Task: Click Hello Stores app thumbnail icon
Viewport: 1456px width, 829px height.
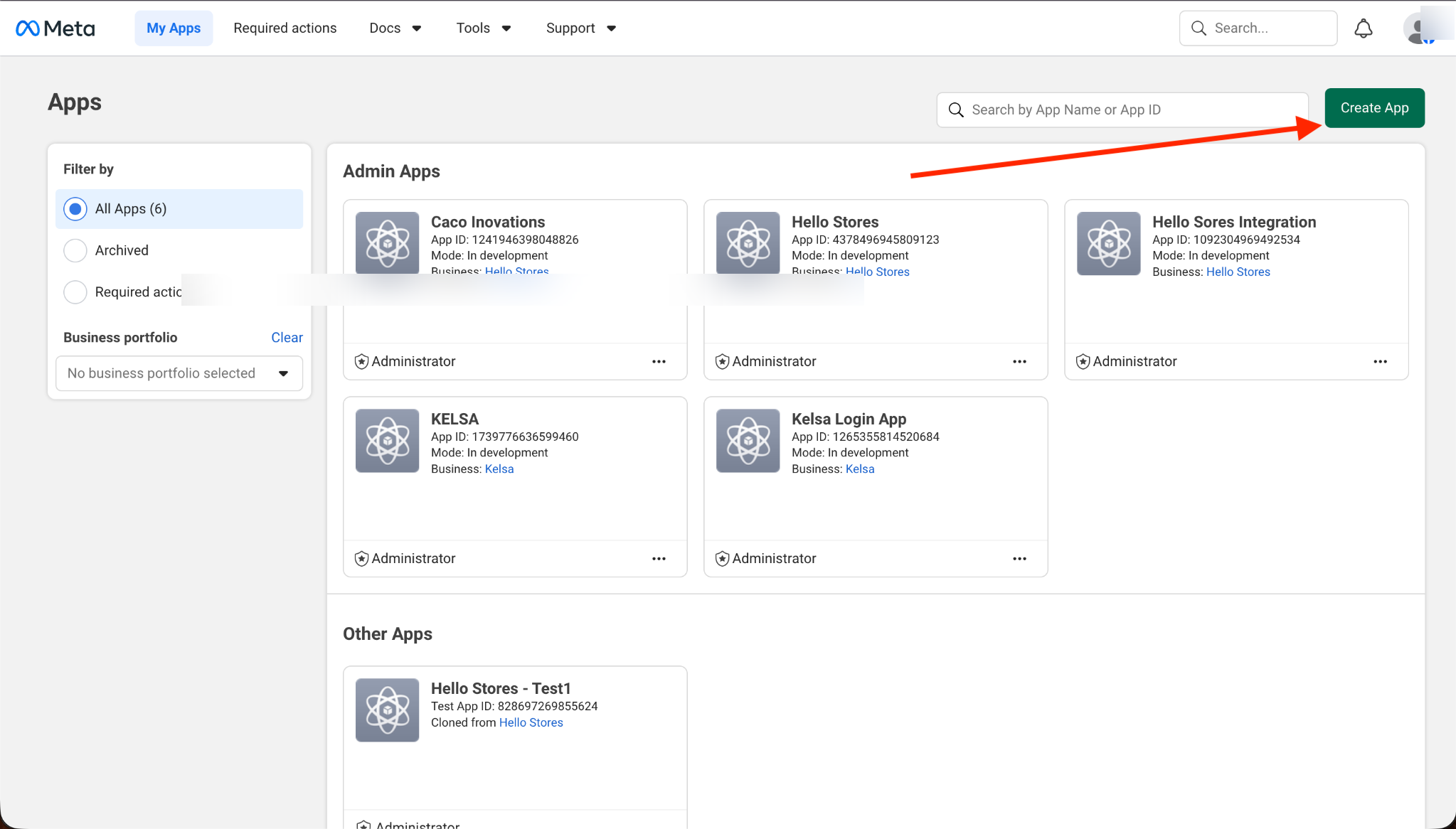Action: tap(748, 242)
